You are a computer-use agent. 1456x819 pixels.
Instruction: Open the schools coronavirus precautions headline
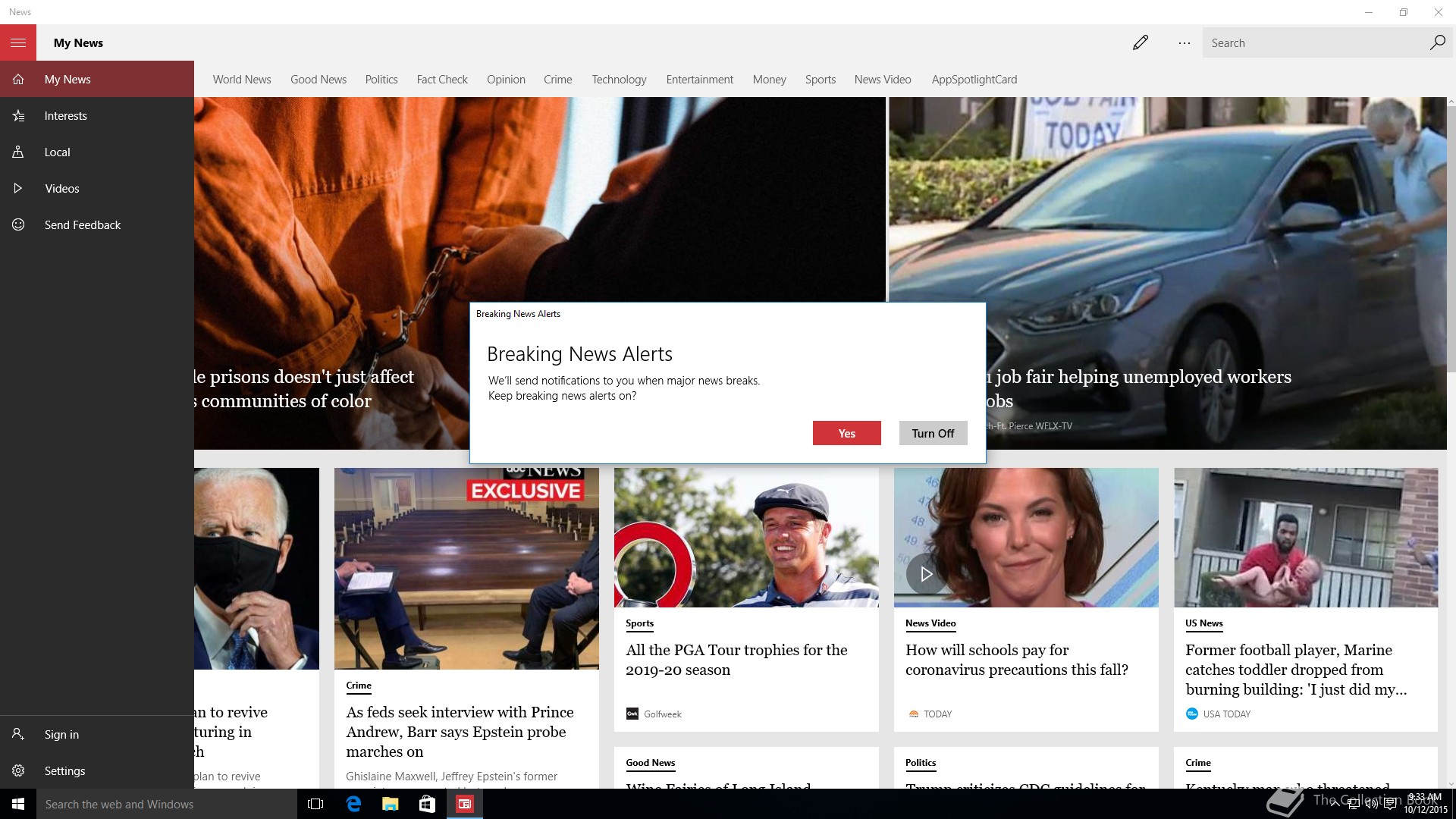coord(1017,660)
